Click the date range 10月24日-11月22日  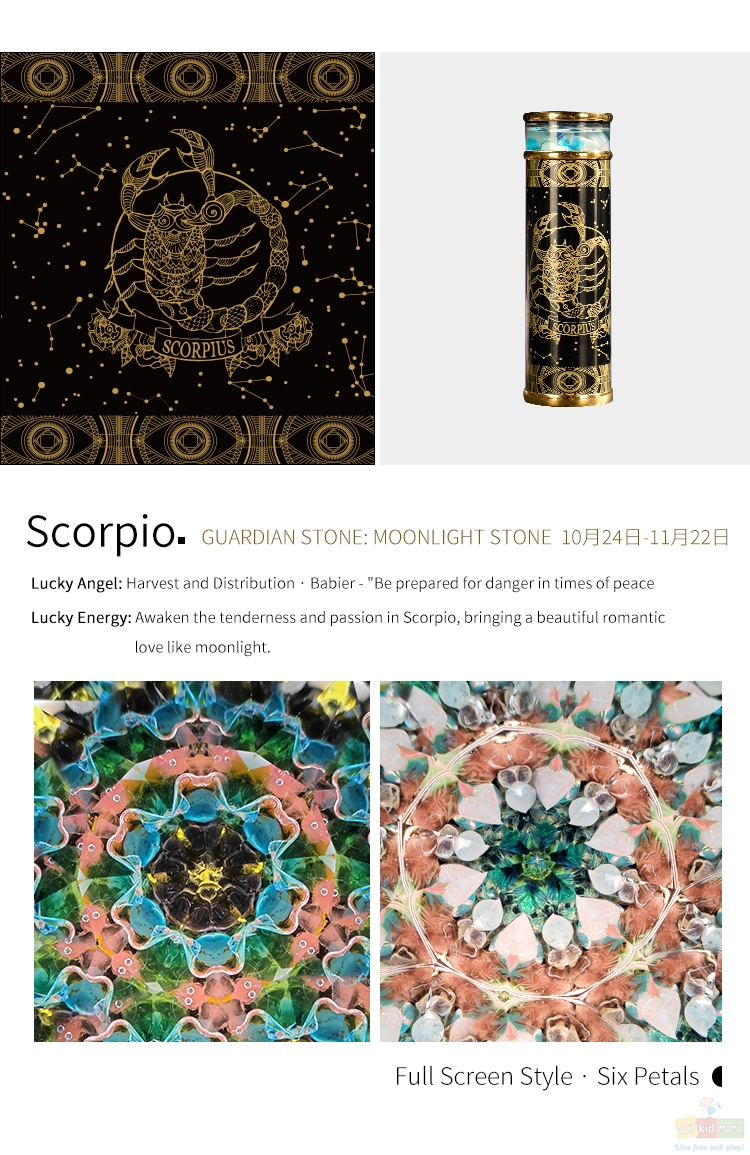(645, 537)
